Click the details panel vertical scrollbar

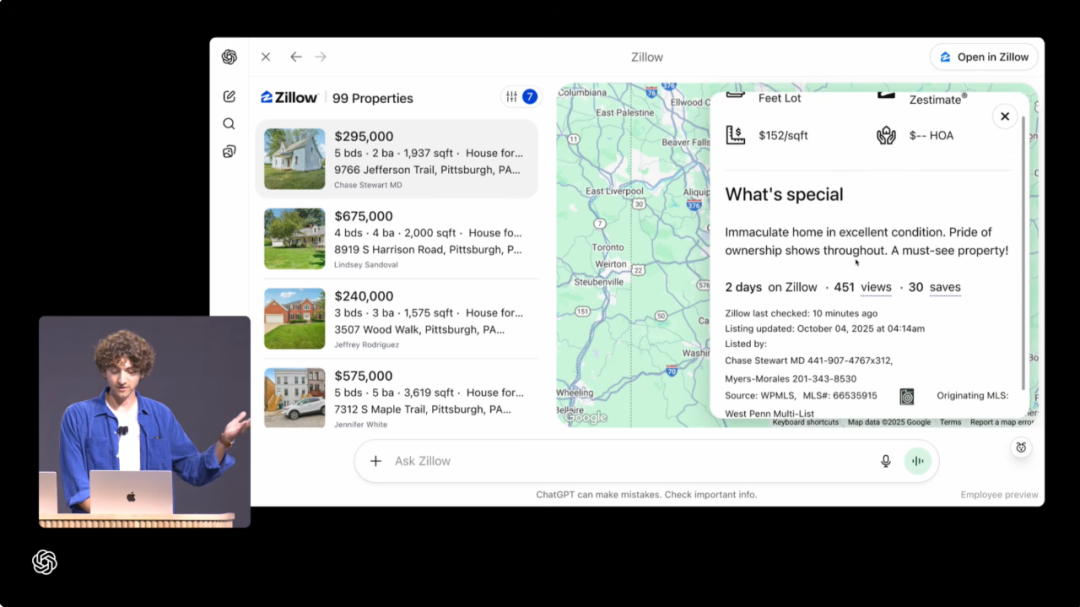1022,250
